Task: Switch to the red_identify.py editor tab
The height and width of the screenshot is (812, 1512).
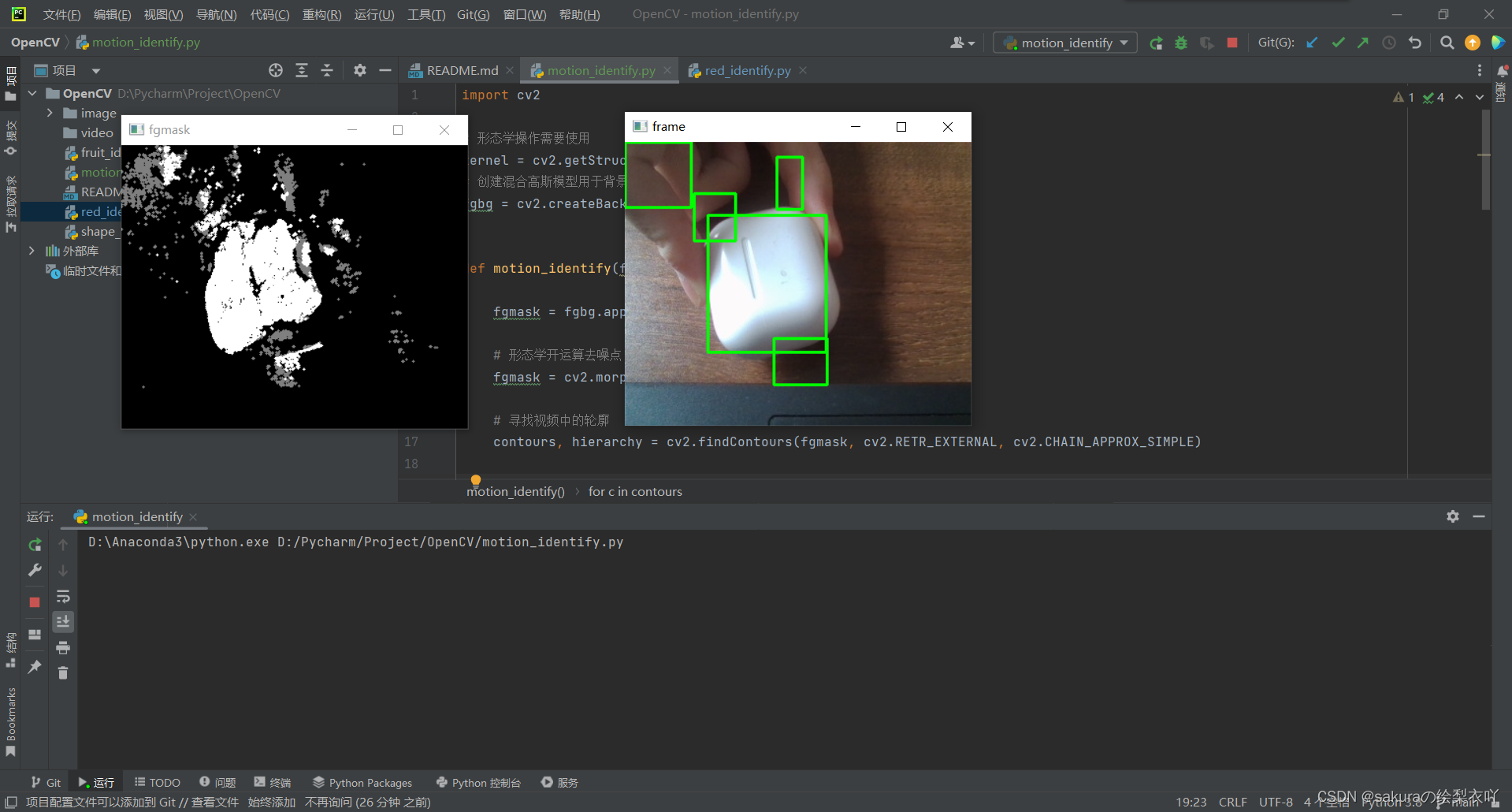Action: (x=745, y=70)
